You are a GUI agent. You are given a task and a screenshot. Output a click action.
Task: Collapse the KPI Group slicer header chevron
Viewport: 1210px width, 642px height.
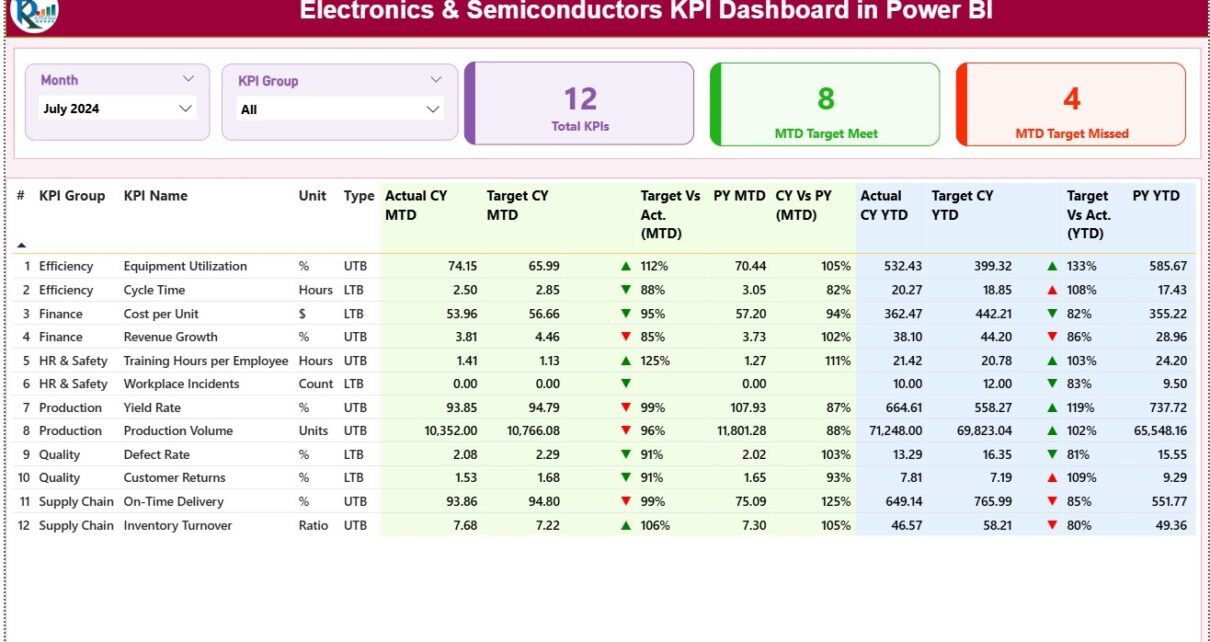coord(436,80)
